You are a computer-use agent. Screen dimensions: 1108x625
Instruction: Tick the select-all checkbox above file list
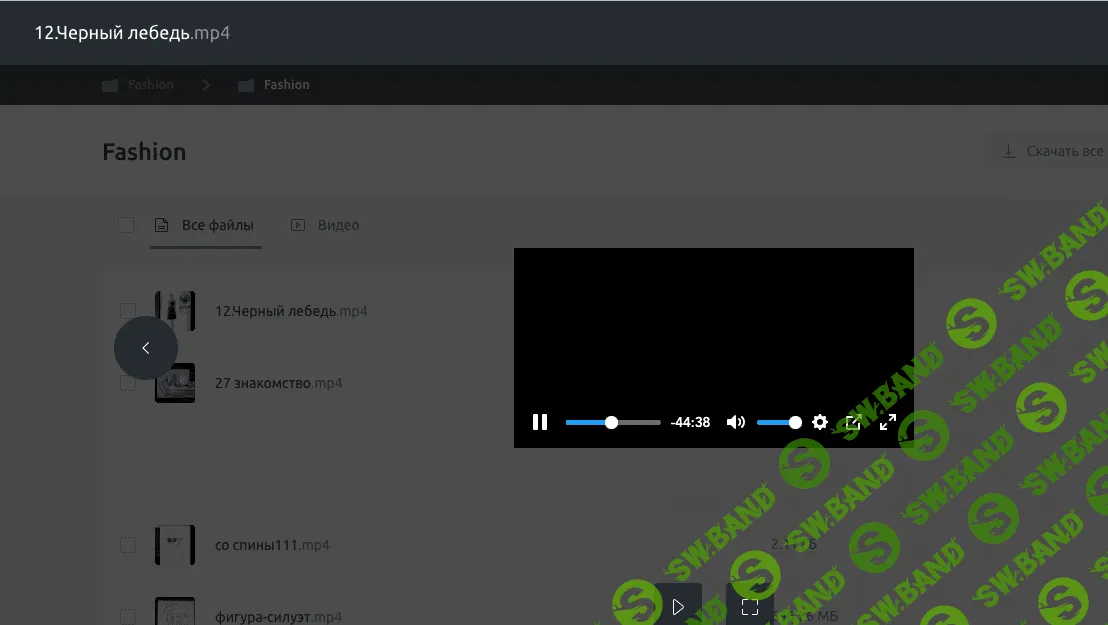(126, 225)
